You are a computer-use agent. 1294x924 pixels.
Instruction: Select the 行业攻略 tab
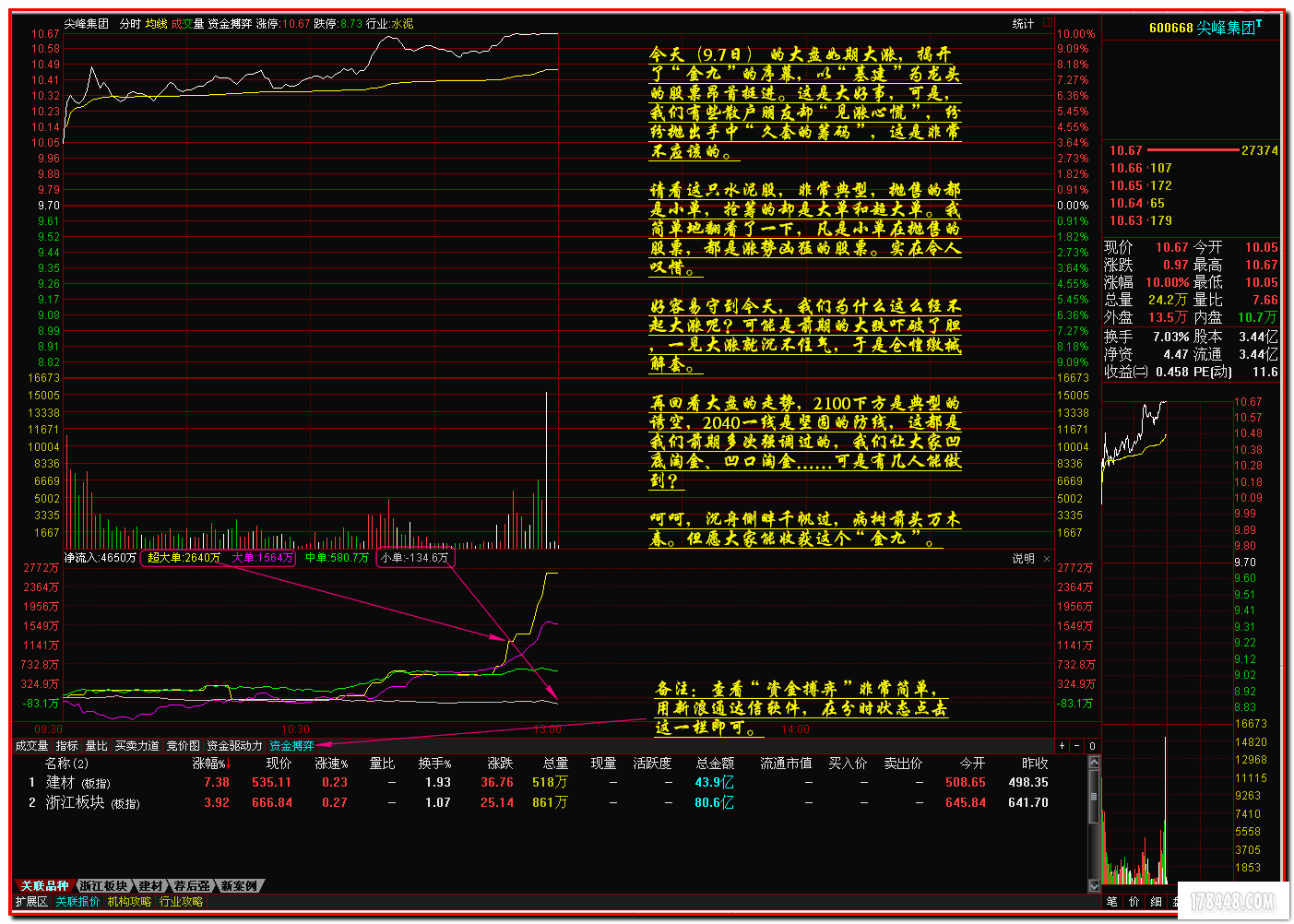181,902
